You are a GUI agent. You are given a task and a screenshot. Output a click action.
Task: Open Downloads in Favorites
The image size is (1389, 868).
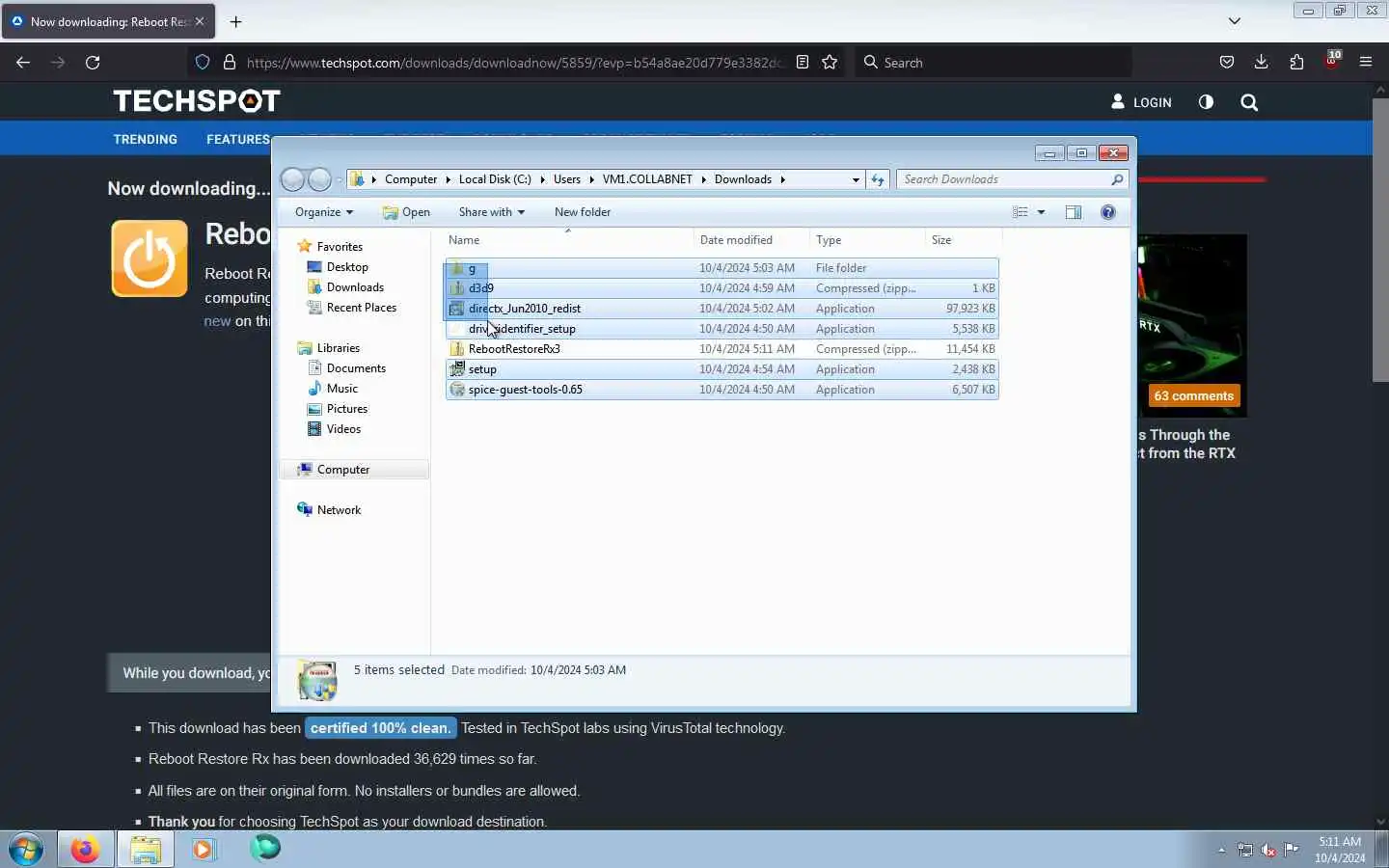point(345,287)
